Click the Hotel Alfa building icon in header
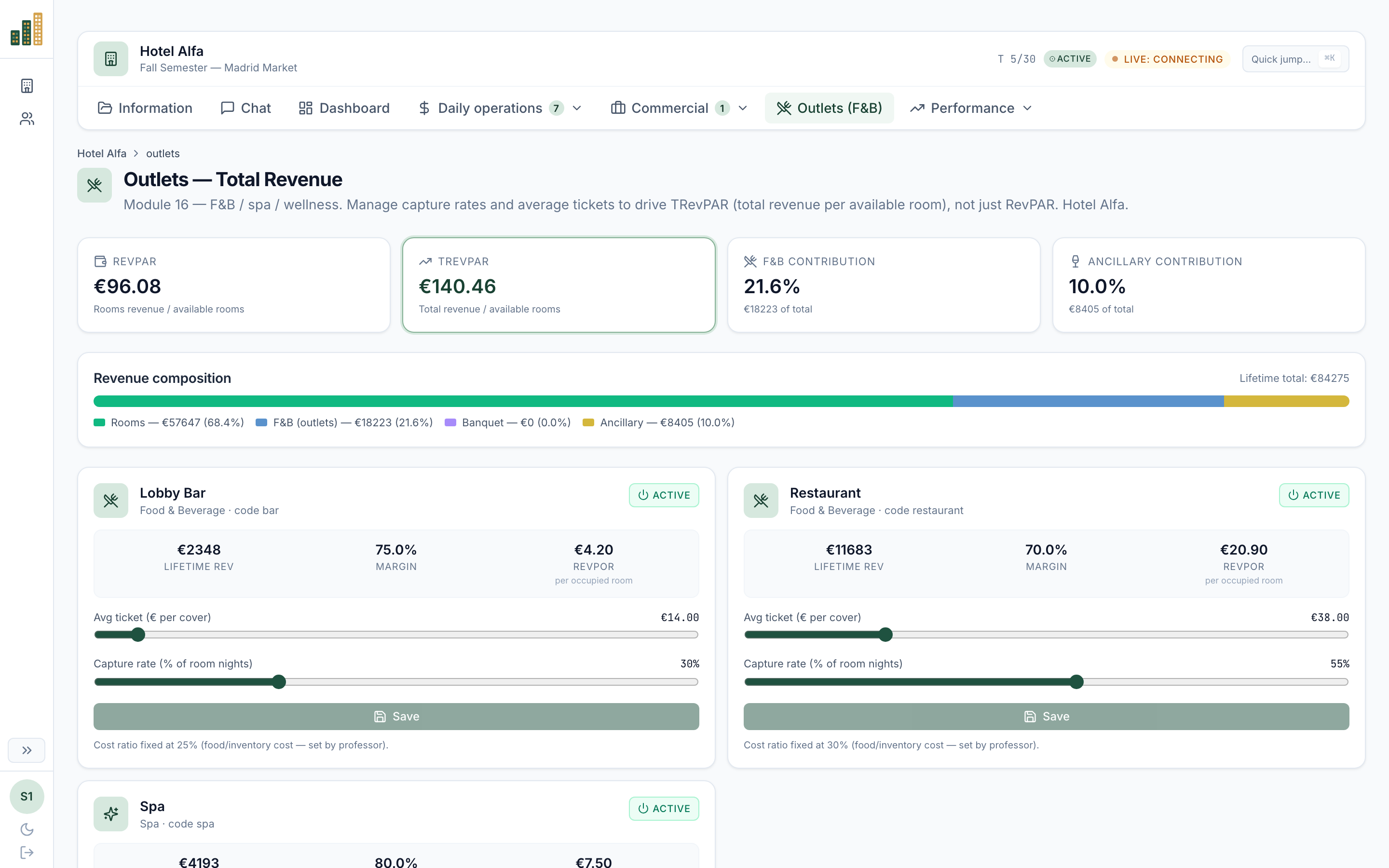This screenshot has height=868, width=1389. 111,58
